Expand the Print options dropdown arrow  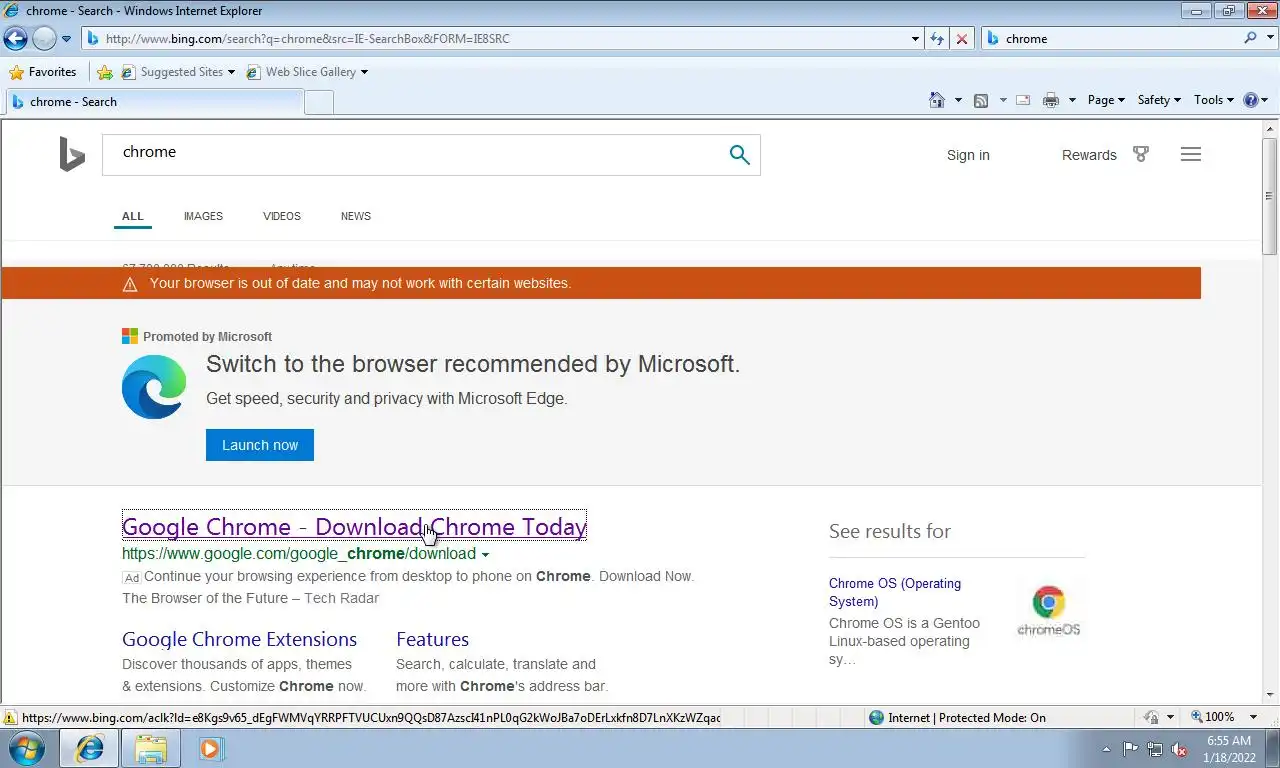[1072, 100]
